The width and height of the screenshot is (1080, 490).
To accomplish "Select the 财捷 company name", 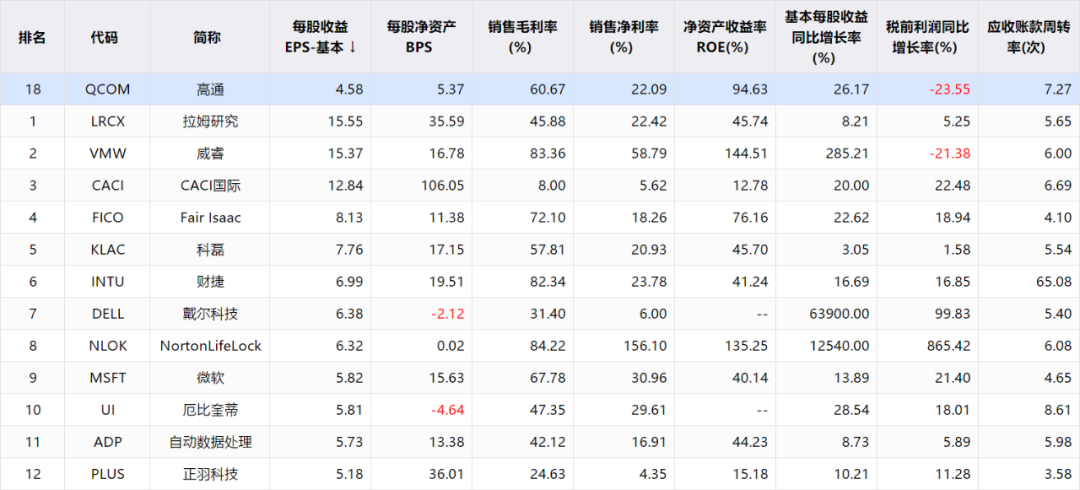I will 211,282.
